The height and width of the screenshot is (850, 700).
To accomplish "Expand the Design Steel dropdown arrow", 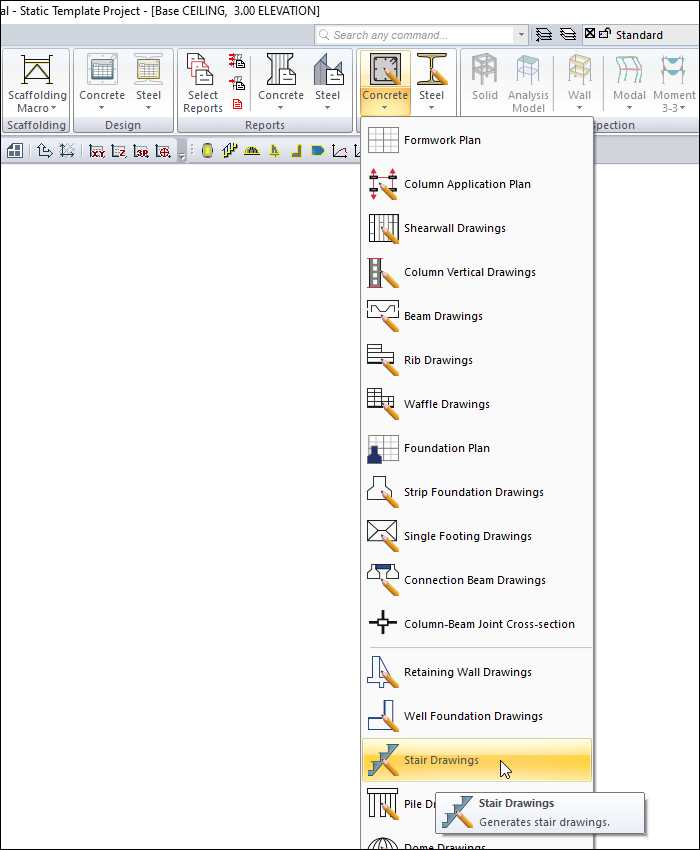I will pos(148,108).
